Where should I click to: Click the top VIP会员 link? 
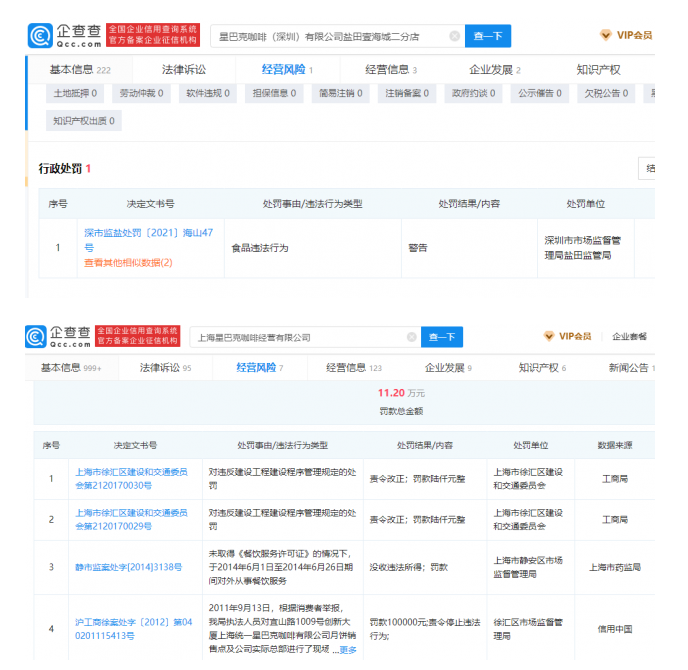634,35
